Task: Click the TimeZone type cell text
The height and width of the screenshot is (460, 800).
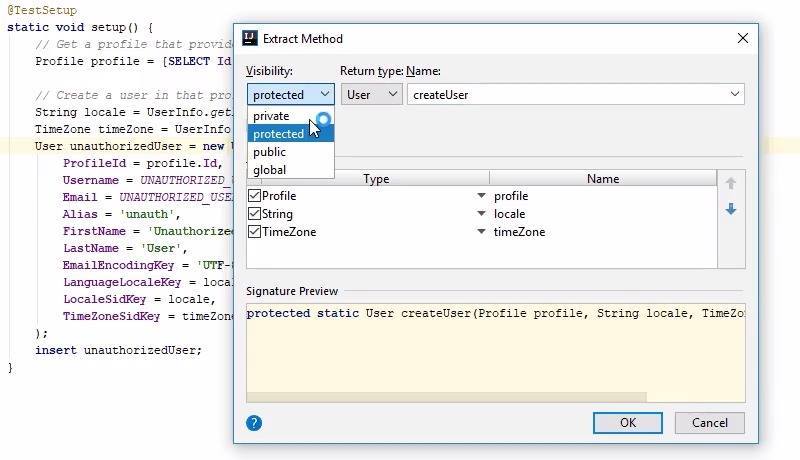Action: click(x=289, y=232)
